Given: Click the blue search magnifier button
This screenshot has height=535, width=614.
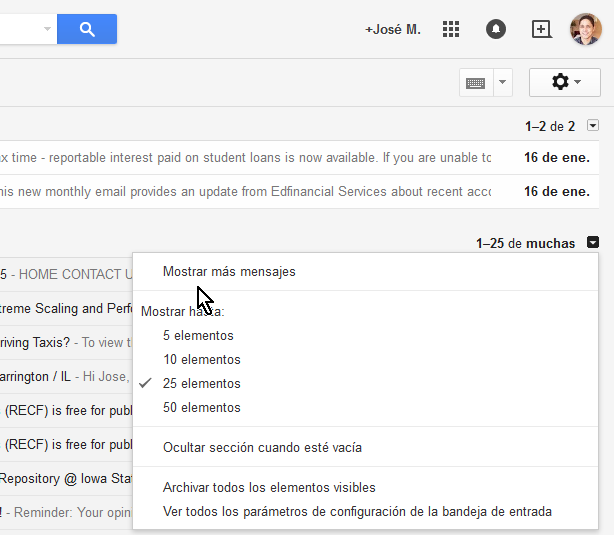Looking at the screenshot, I should [x=87, y=29].
